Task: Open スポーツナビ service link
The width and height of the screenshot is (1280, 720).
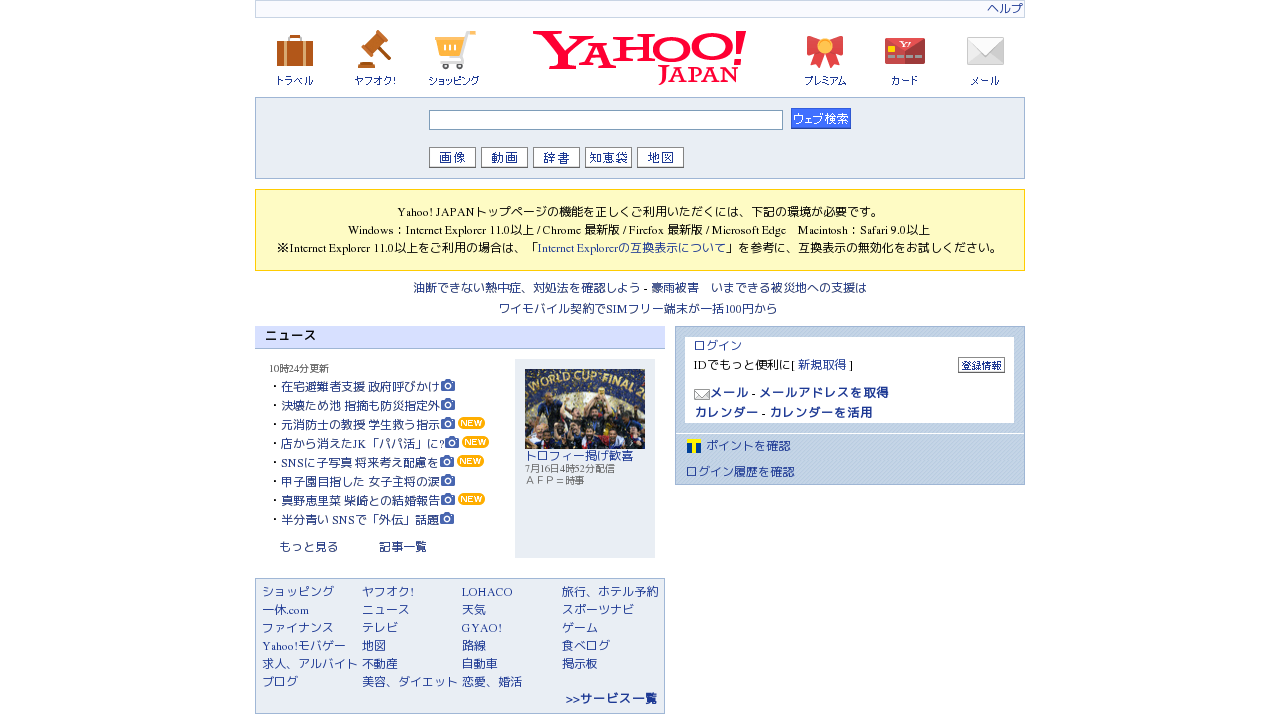Action: [x=598, y=609]
